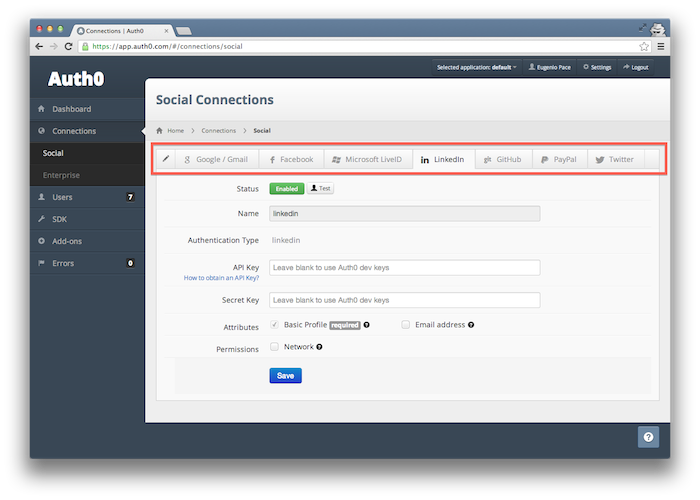The height and width of the screenshot is (500, 700).
Task: Switch to the GitHub tab
Action: [503, 159]
